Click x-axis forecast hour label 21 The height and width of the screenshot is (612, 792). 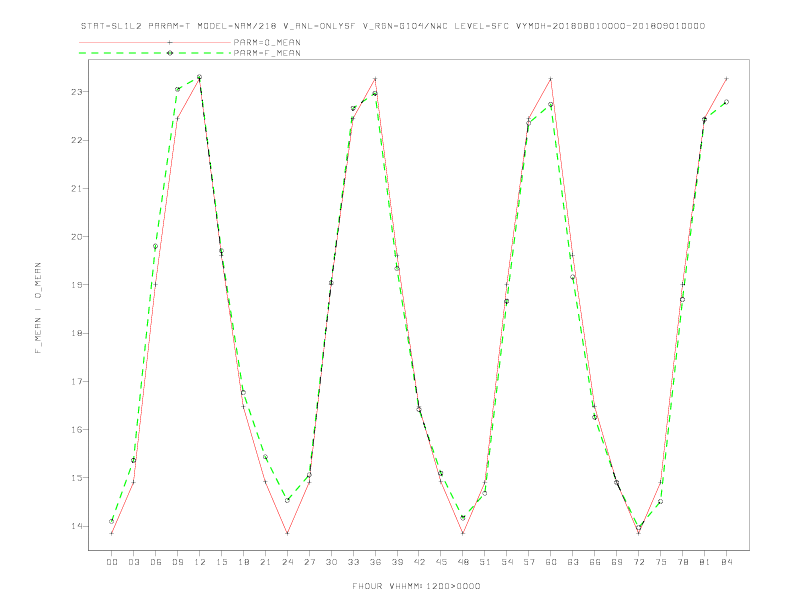point(265,562)
